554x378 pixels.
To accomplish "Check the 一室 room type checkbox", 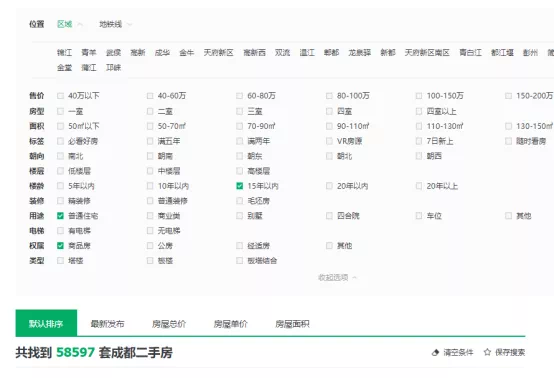I will [60, 111].
